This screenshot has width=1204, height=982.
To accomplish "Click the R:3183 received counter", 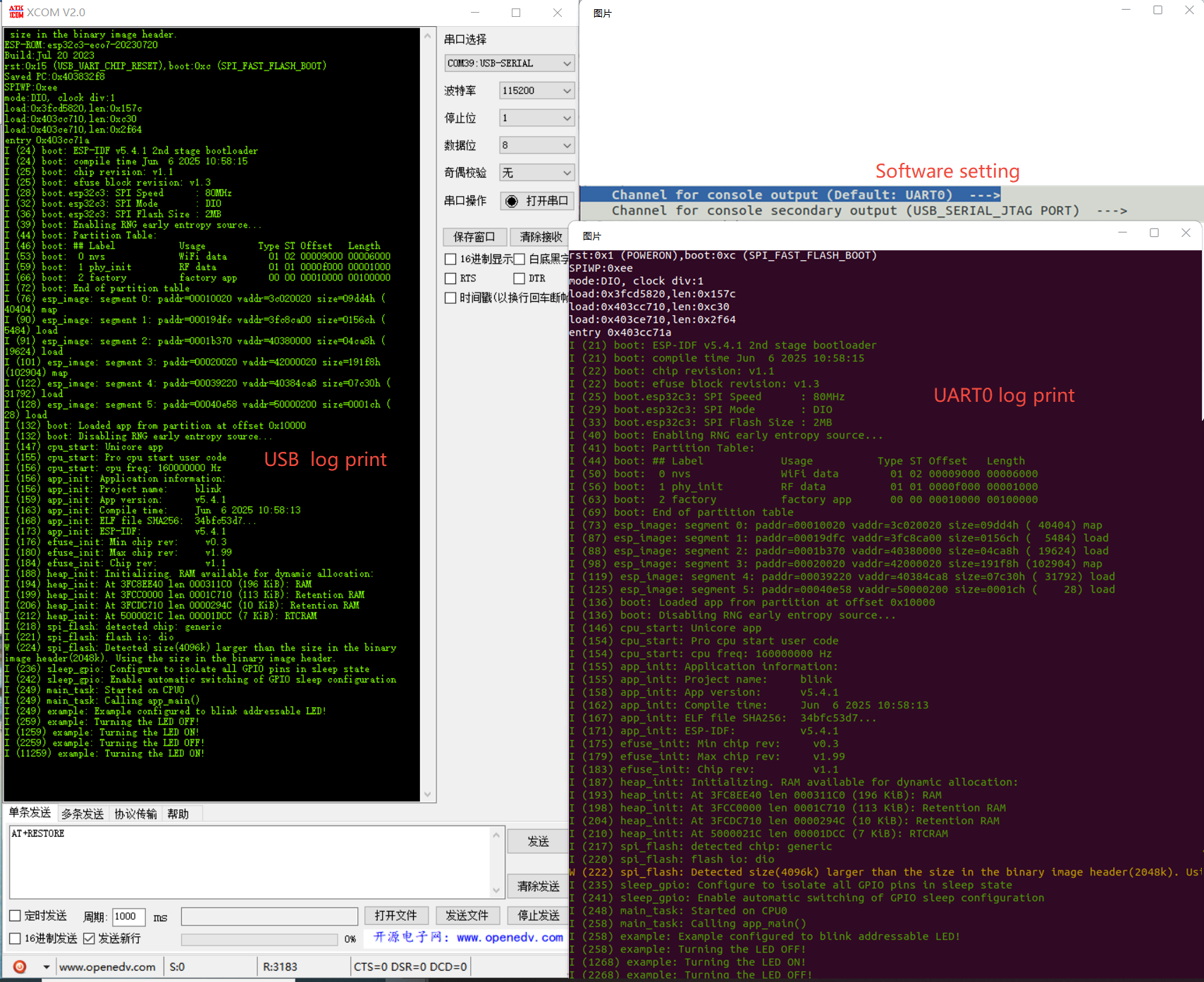I will coord(280,967).
